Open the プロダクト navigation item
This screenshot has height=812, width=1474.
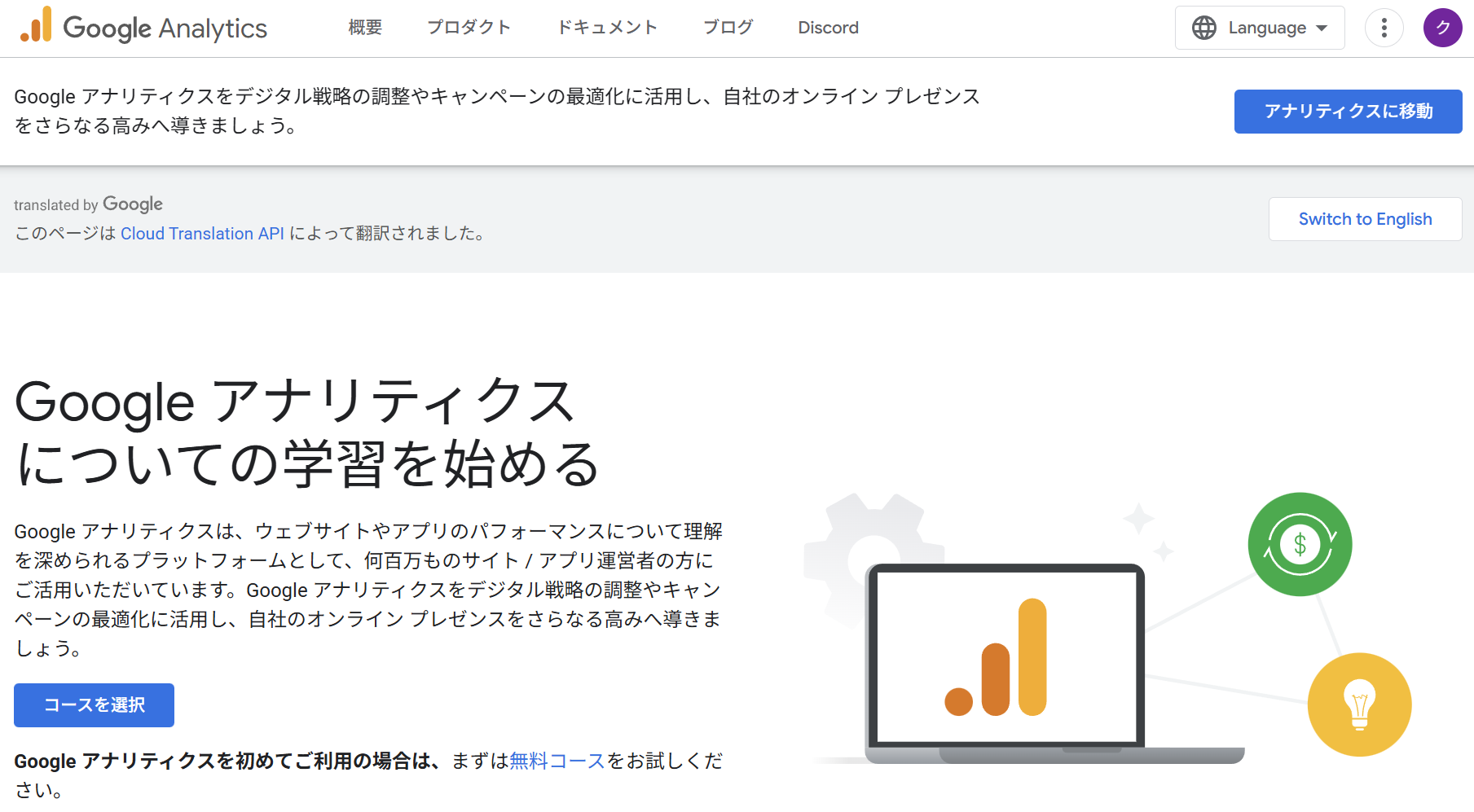pos(469,28)
